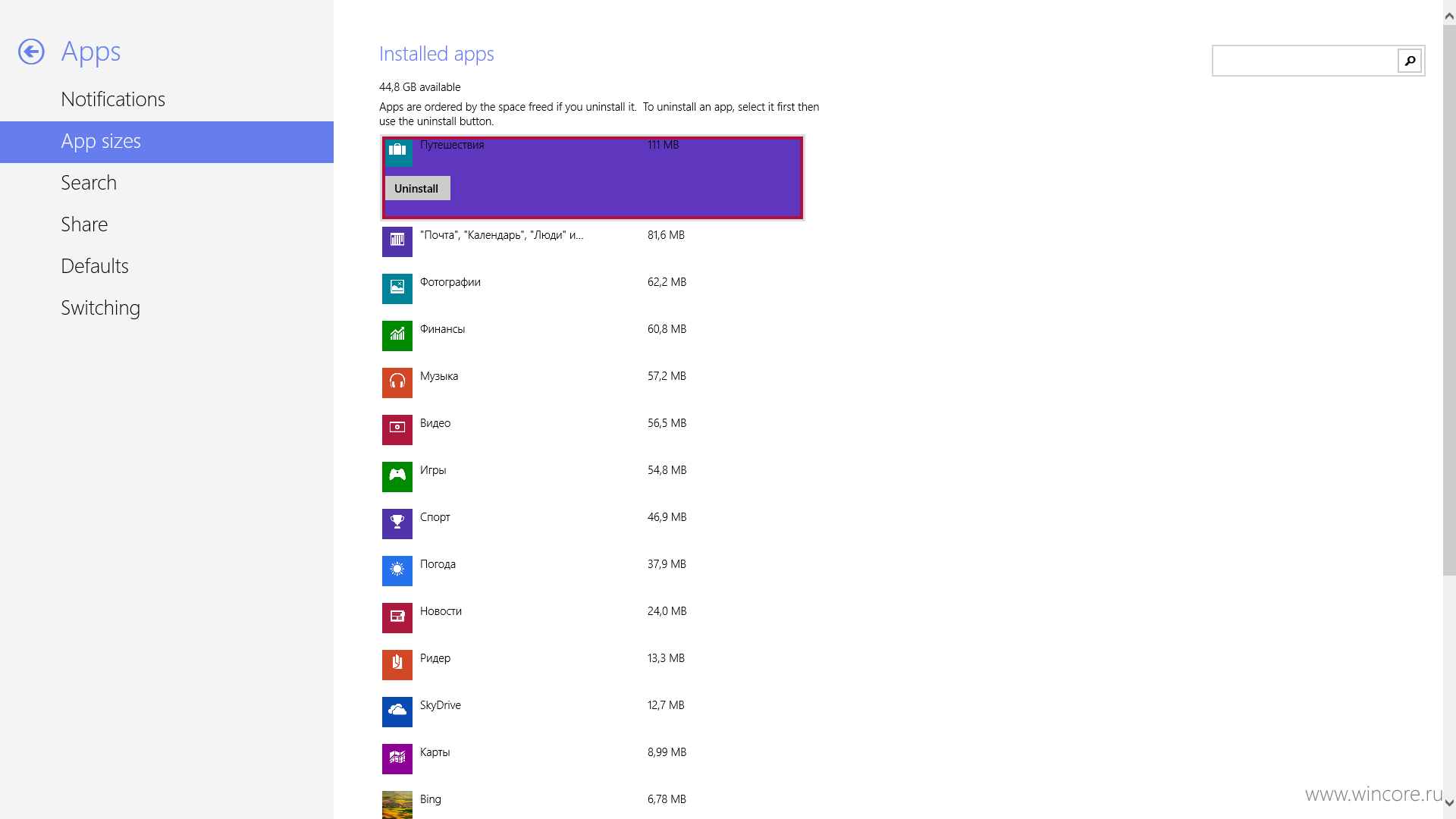Click the 24,0 MB size value

667,611
